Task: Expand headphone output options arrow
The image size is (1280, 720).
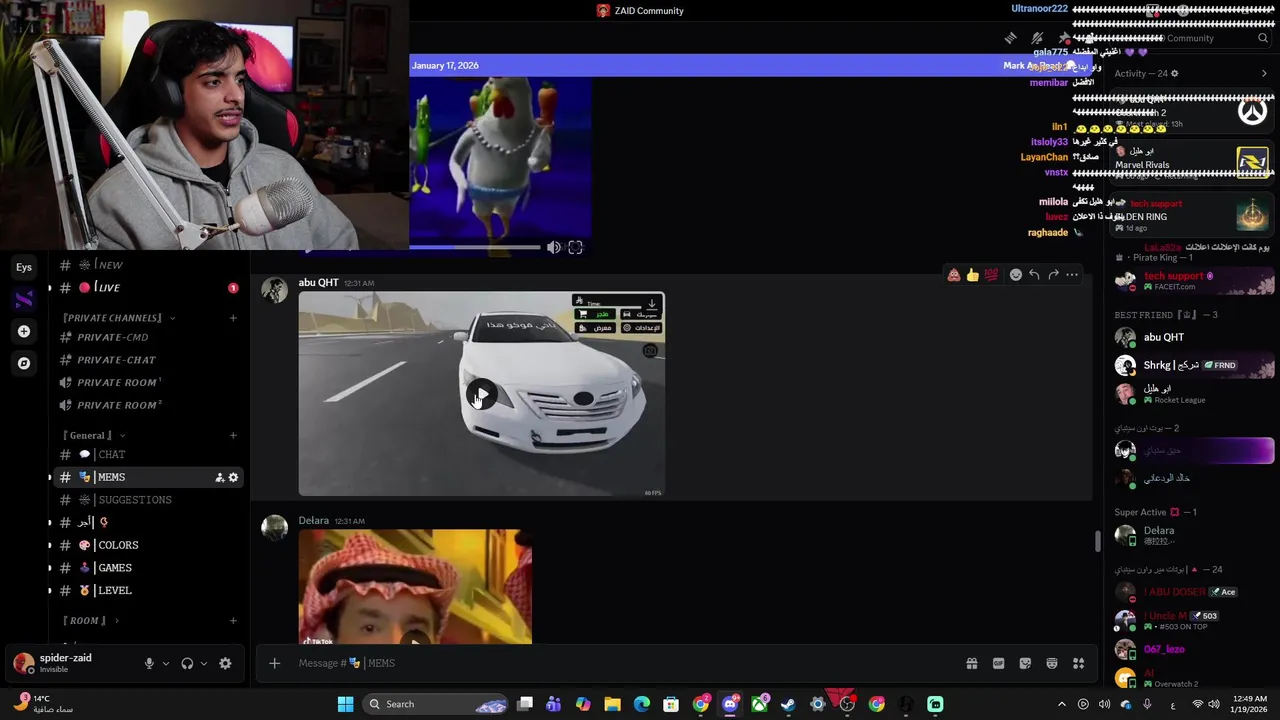Action: pyautogui.click(x=204, y=663)
